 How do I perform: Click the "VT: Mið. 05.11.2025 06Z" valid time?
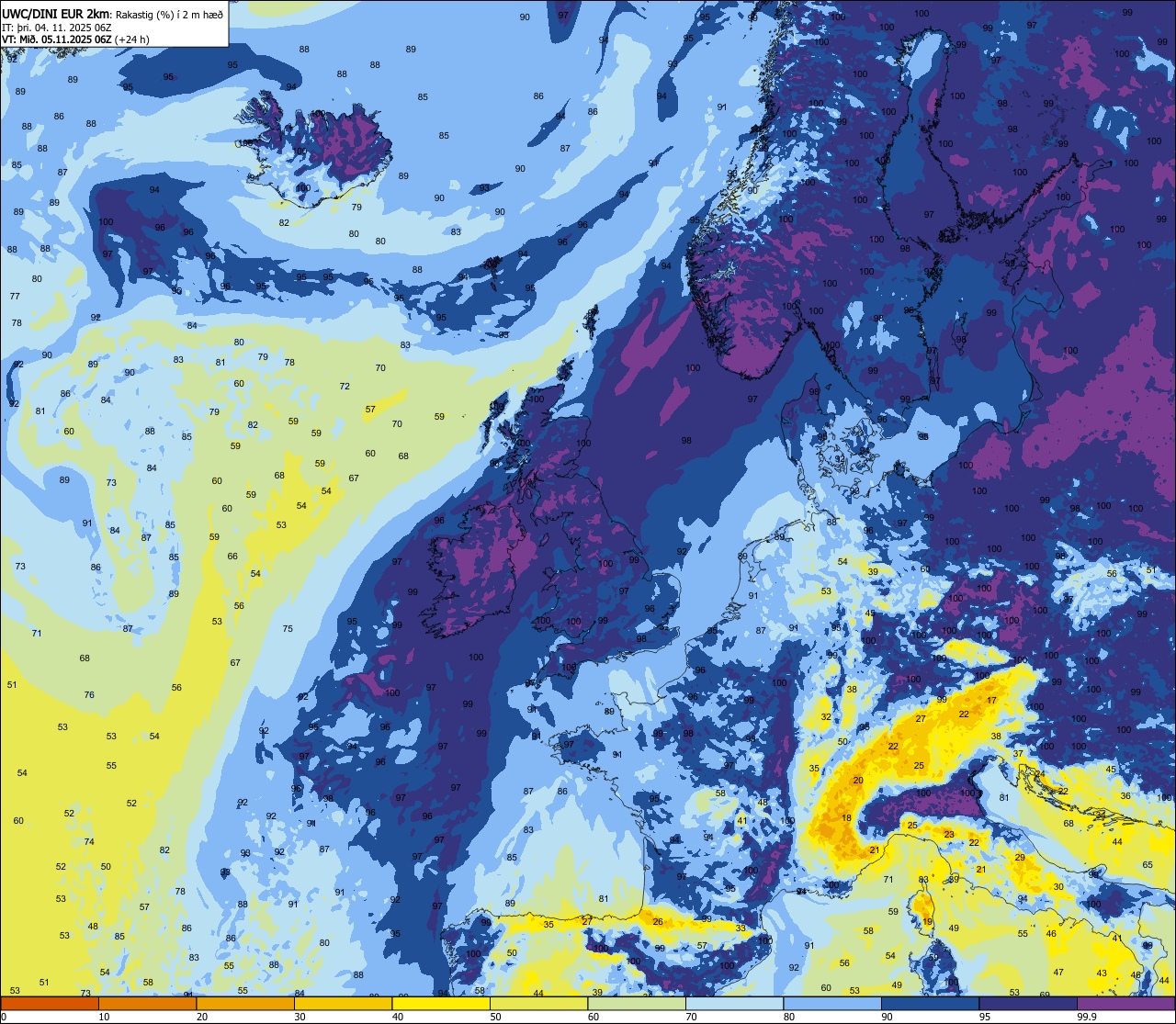tap(57, 39)
